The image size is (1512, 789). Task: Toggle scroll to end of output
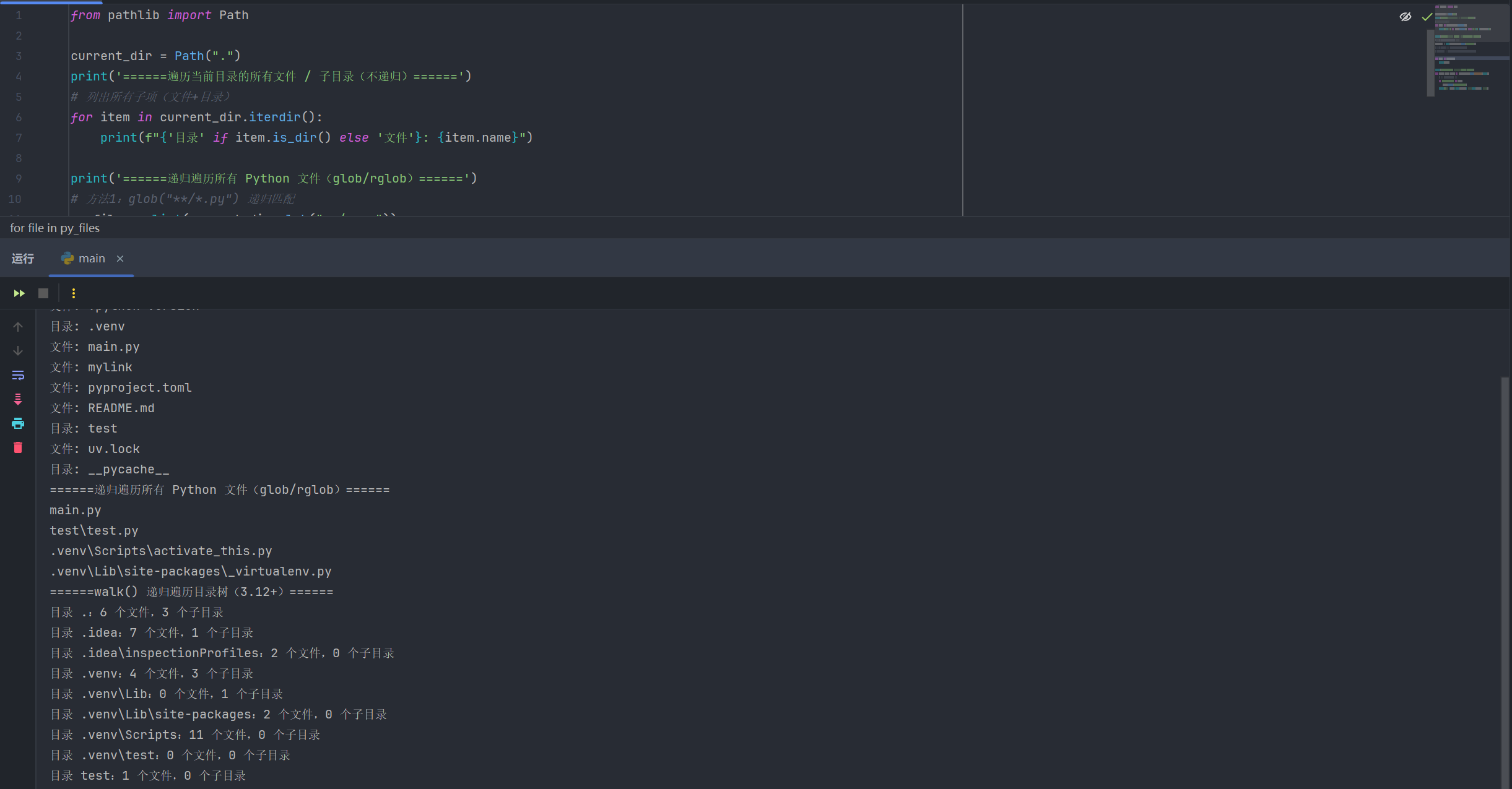(18, 399)
